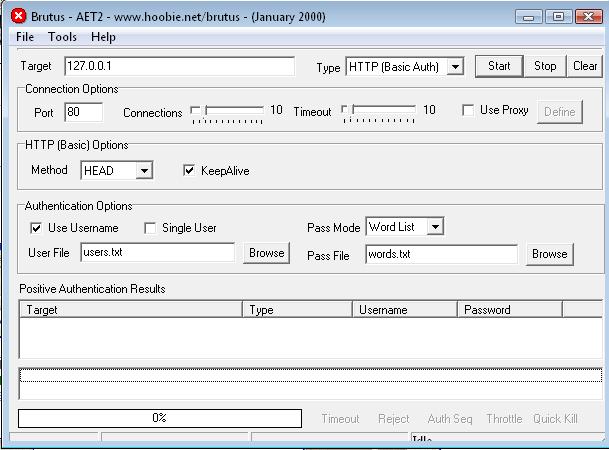Click the Username column header in results
This screenshot has height=450, width=609.
click(x=405, y=309)
